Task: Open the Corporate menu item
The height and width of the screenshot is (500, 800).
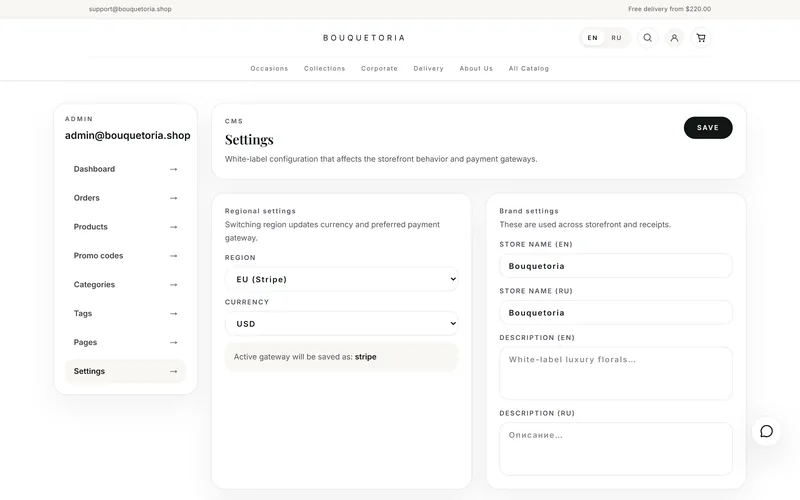Action: pos(379,68)
